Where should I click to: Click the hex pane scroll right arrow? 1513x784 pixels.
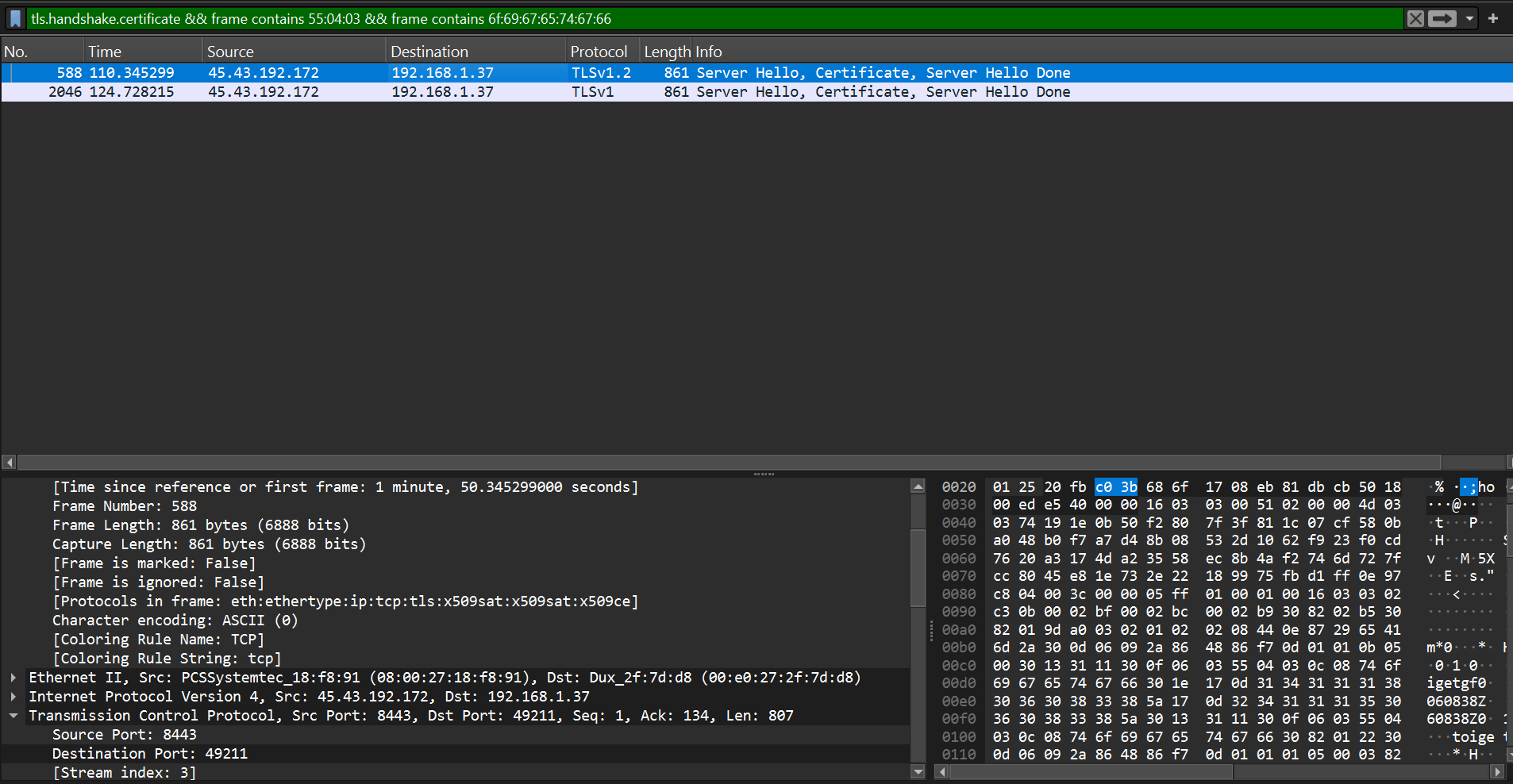pyautogui.click(x=1497, y=771)
